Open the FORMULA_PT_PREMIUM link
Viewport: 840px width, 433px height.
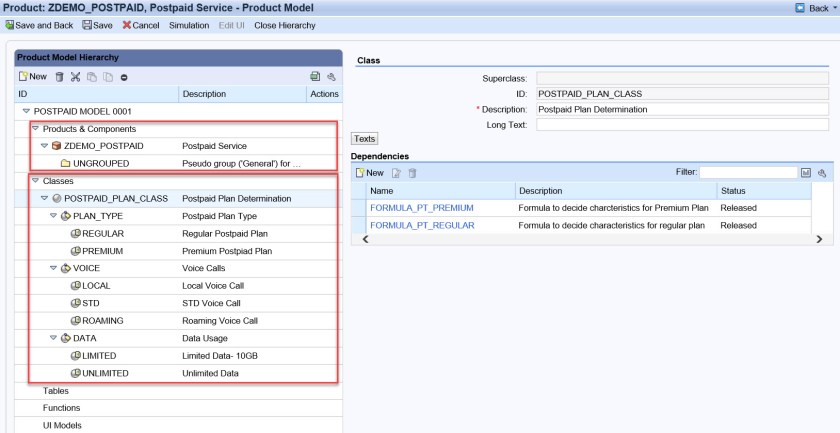pos(421,208)
